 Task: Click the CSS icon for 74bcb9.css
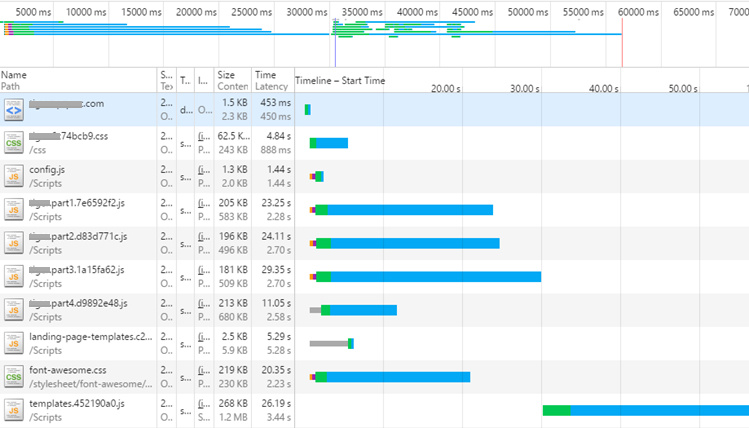click(14, 143)
